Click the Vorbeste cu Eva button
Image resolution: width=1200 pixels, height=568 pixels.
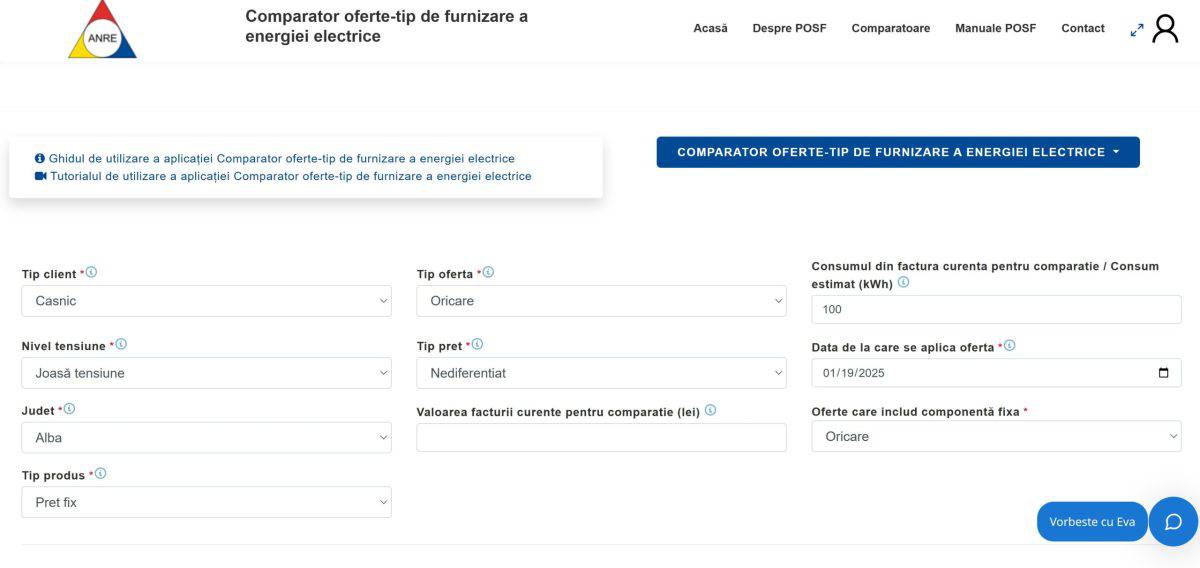click(1092, 521)
